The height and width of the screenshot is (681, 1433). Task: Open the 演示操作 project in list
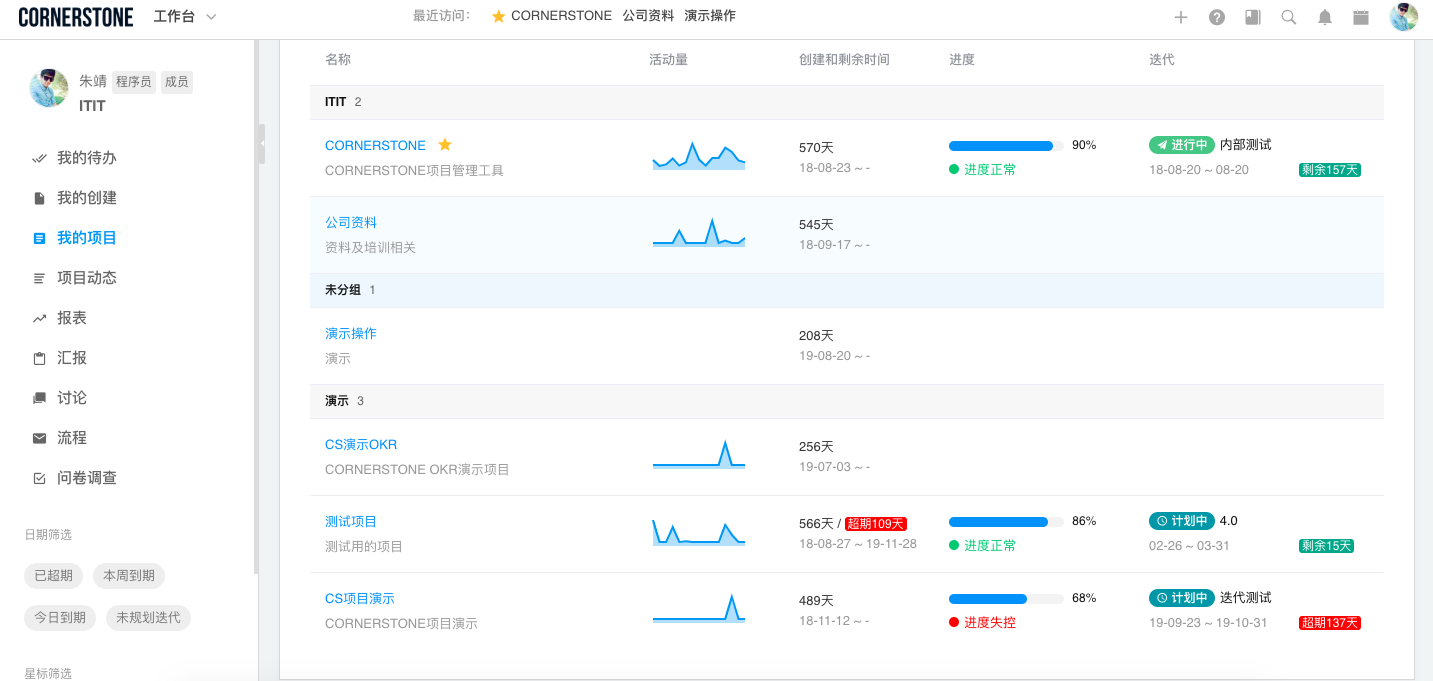coord(351,333)
